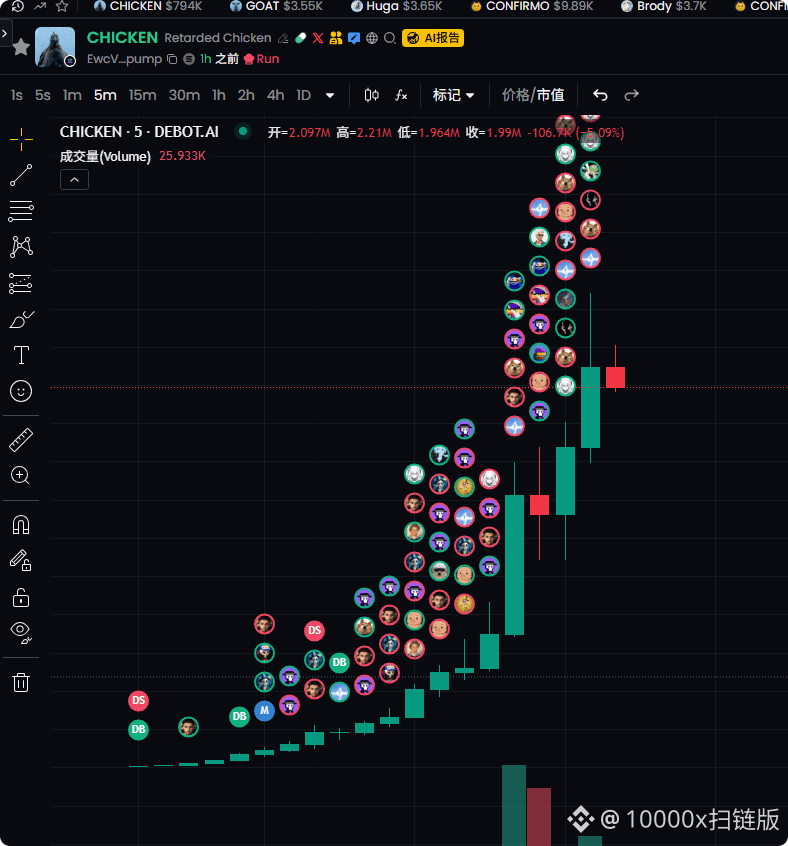
Task: Collapse the indicator legend with caret button
Action: point(74,180)
